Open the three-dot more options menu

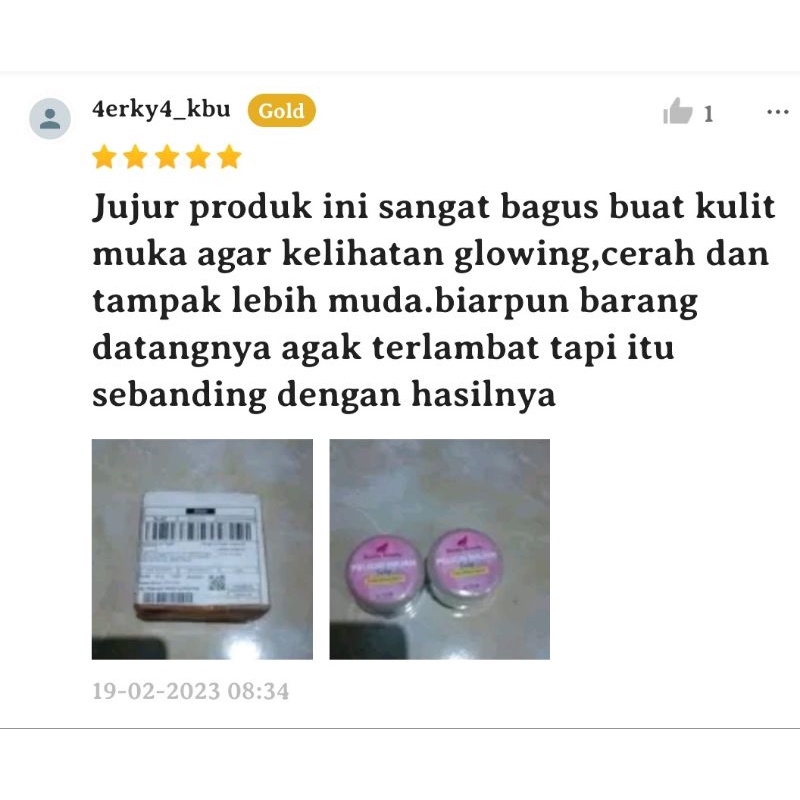point(778,112)
